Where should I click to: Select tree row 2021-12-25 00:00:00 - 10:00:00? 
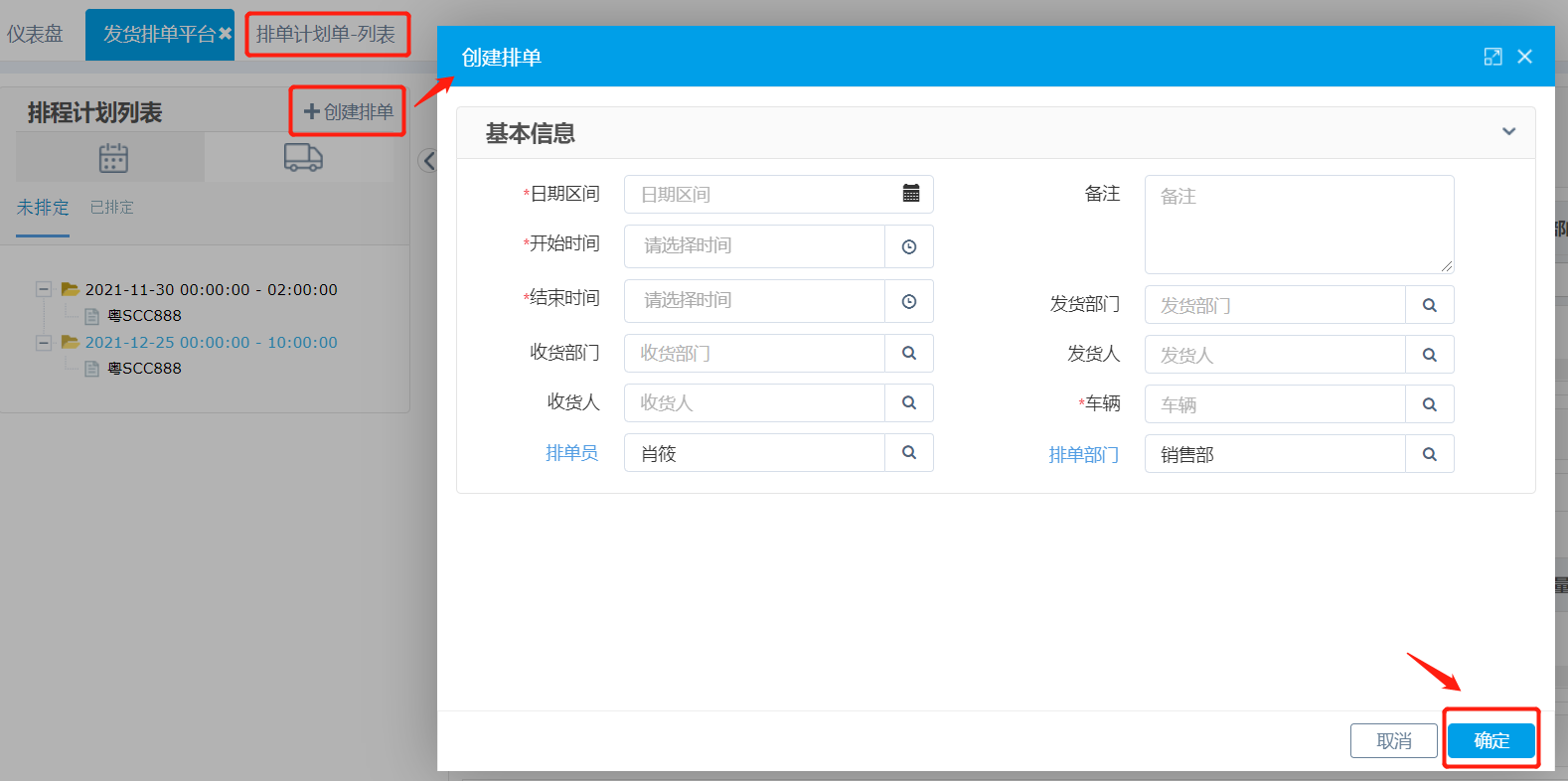coord(211,342)
